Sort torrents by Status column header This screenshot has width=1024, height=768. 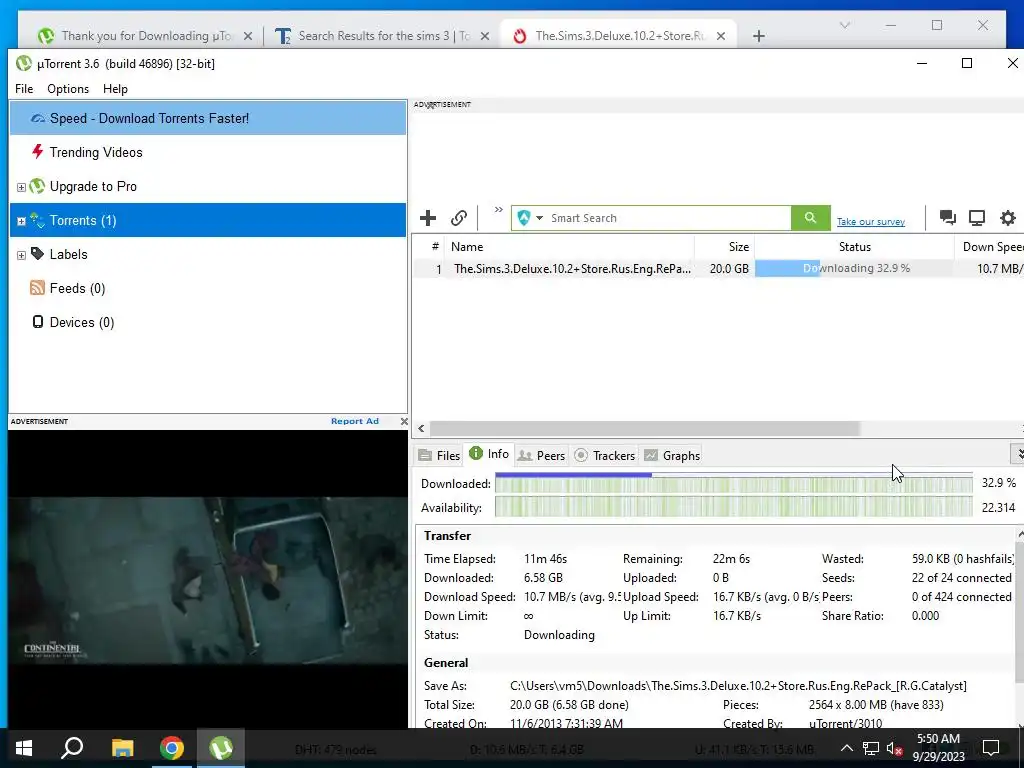click(854, 247)
